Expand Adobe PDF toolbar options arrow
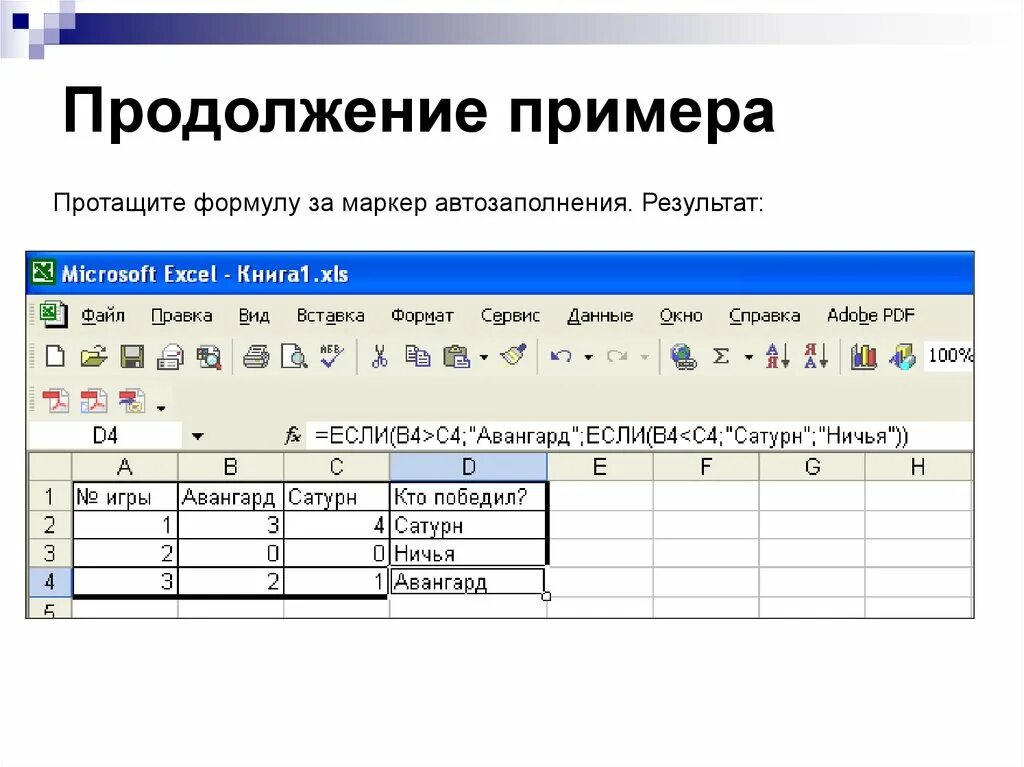This screenshot has height=767, width=1024. 161,408
